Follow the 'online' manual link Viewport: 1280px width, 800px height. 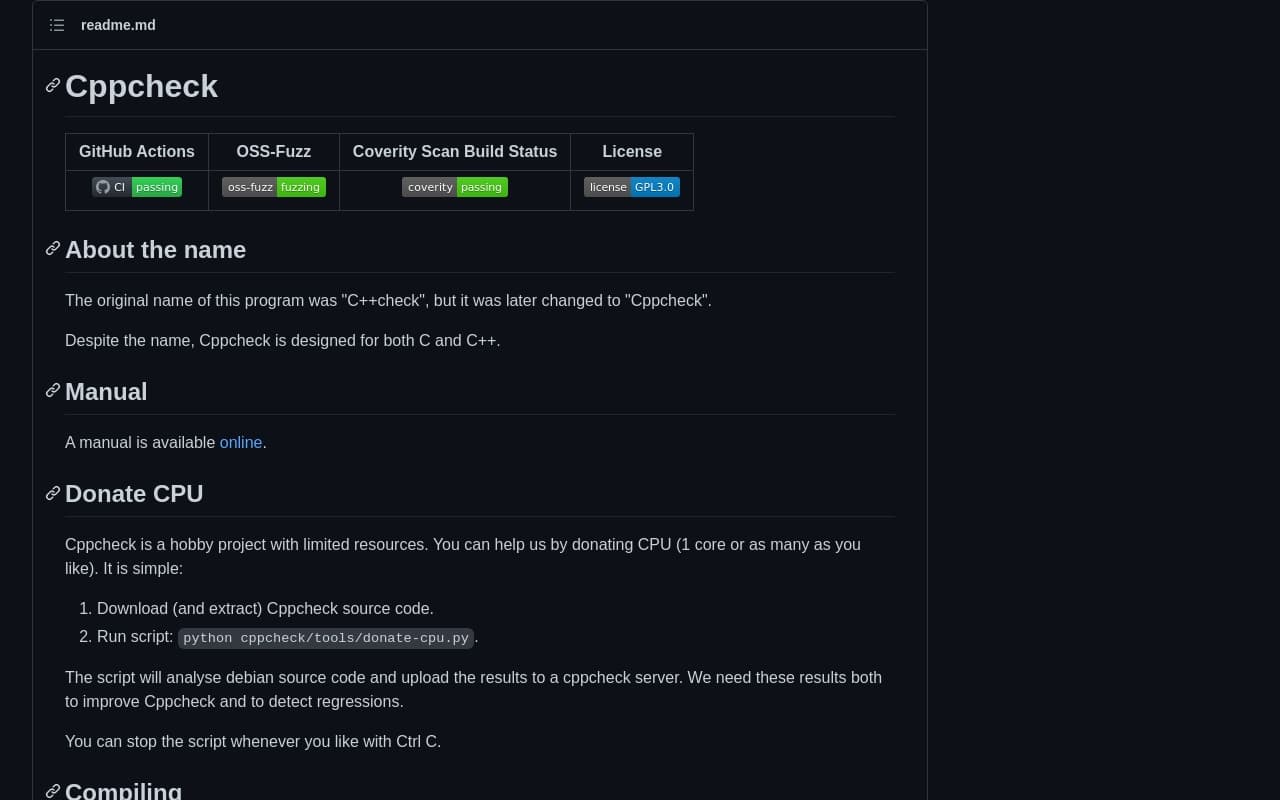[241, 442]
